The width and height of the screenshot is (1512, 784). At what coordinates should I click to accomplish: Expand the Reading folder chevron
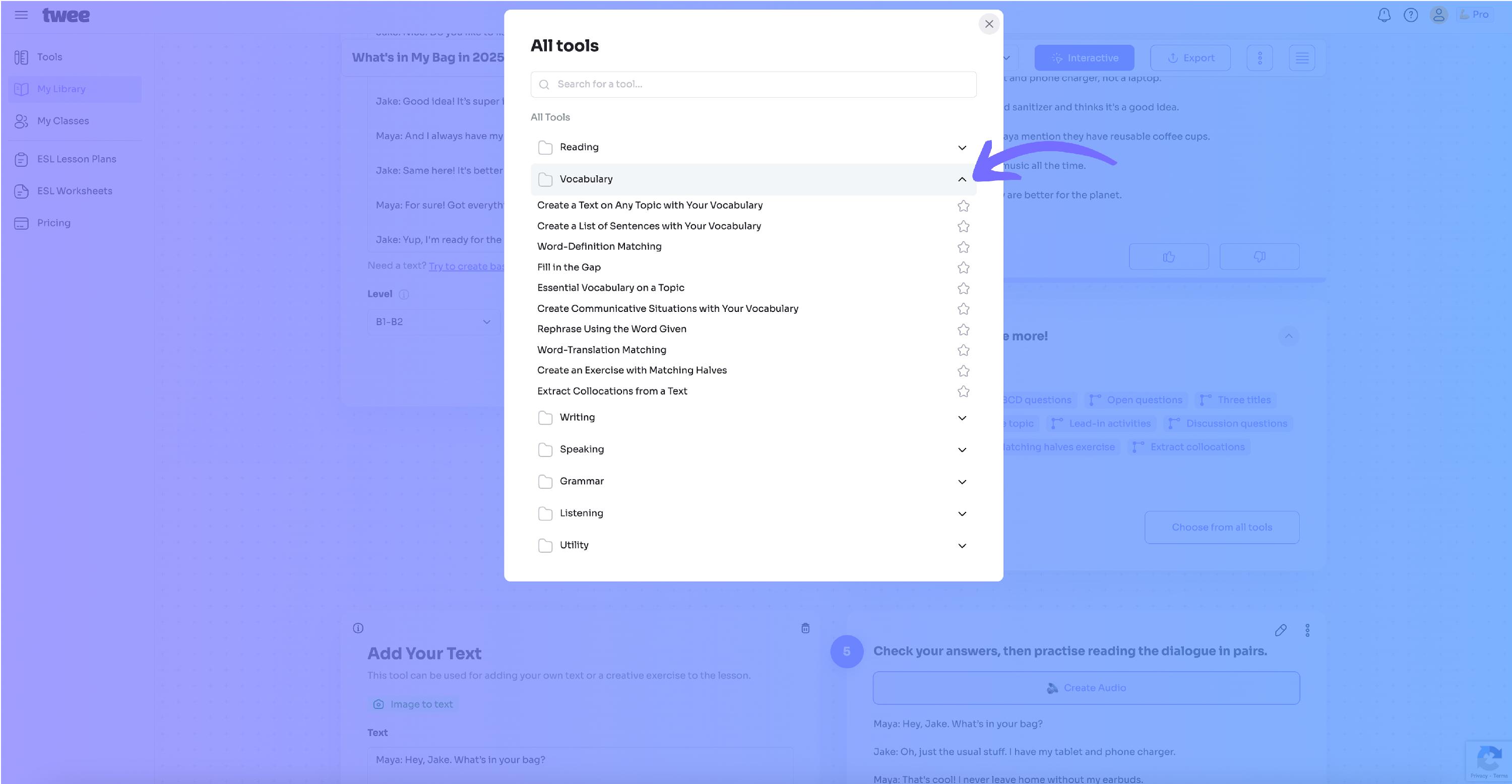pos(962,147)
